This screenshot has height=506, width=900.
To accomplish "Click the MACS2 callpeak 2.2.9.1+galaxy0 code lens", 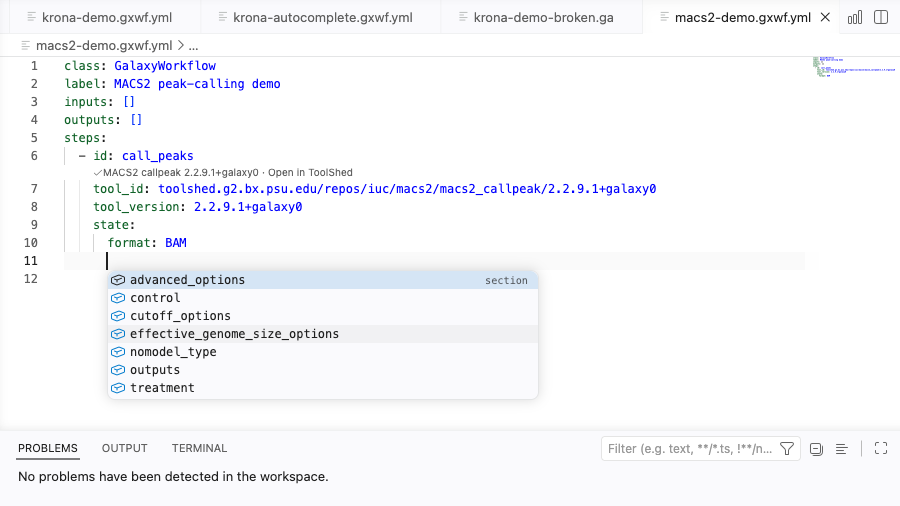I will pos(180,173).
